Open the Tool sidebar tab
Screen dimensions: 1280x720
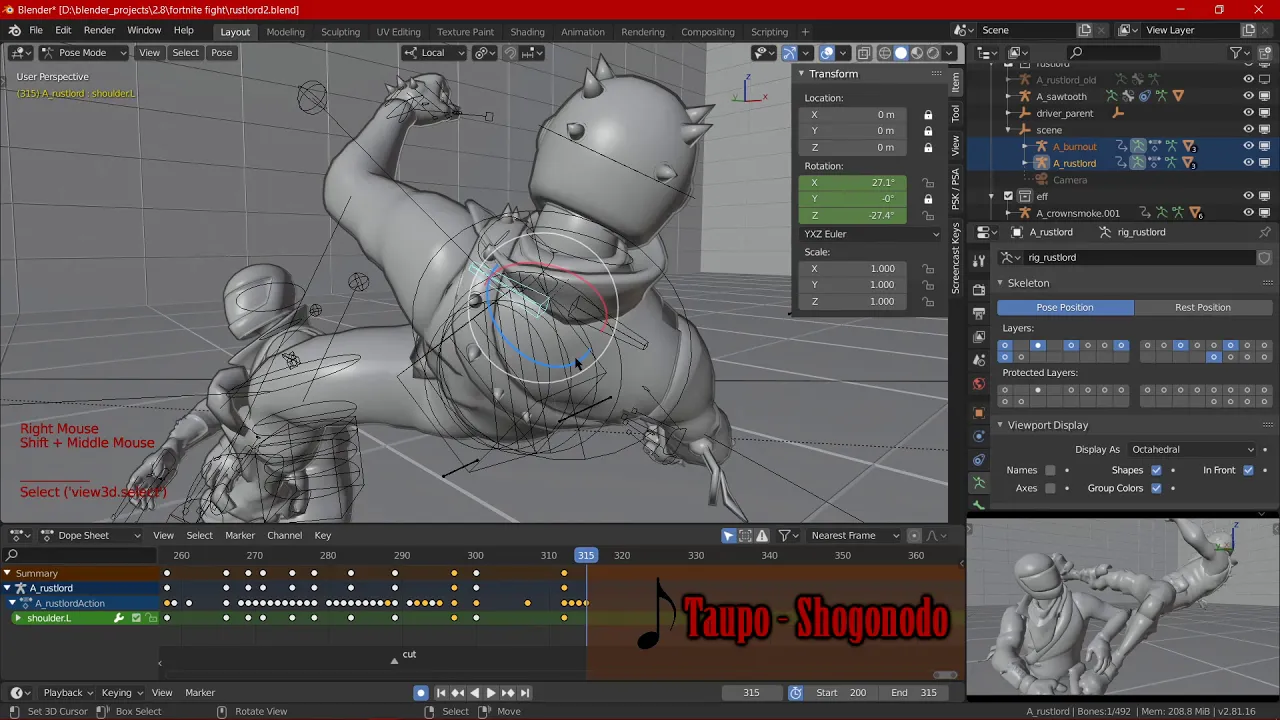(x=956, y=113)
